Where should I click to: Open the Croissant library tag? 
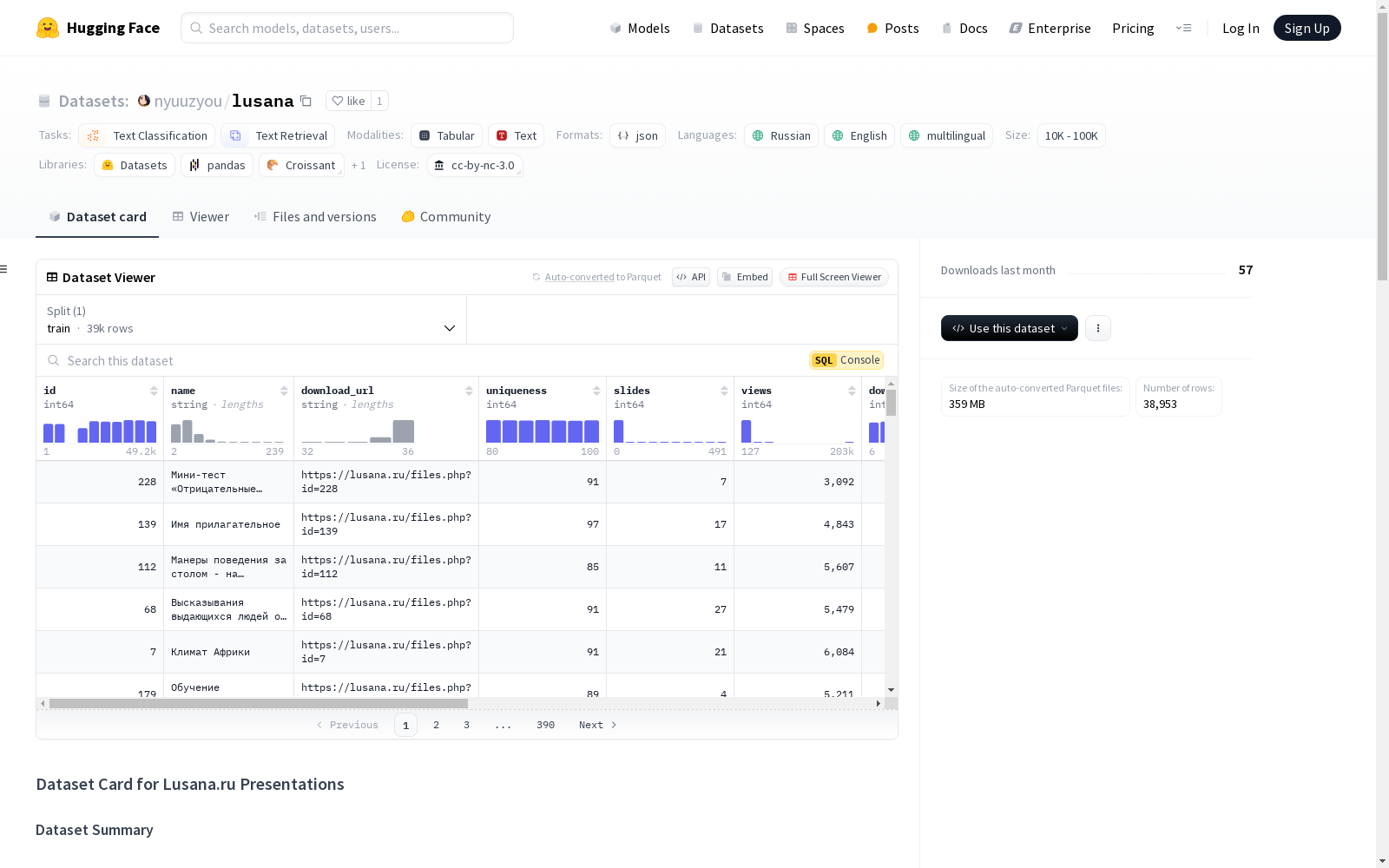tap(301, 165)
